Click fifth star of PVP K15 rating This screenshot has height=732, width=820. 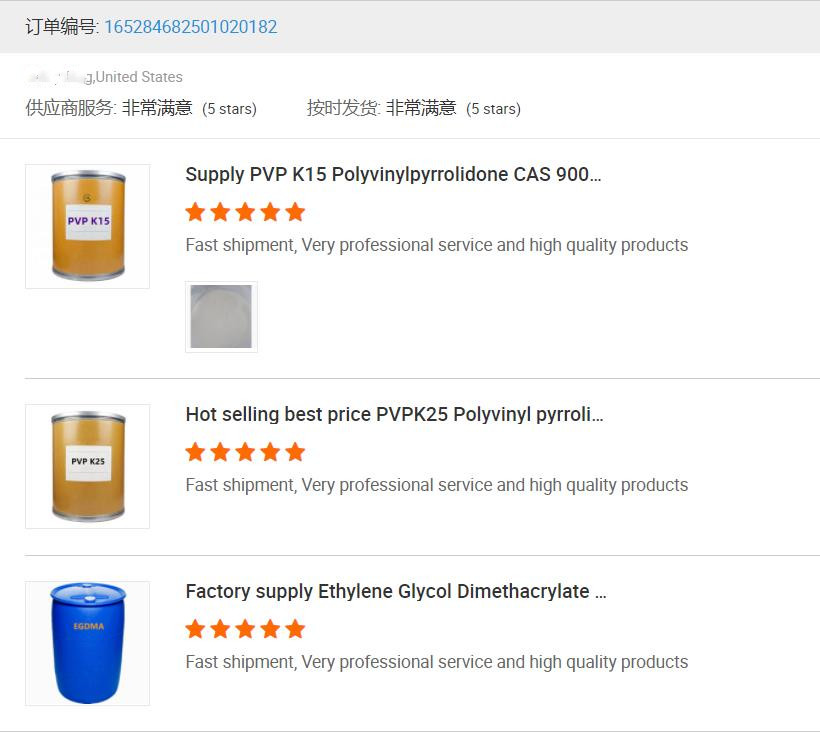(295, 212)
